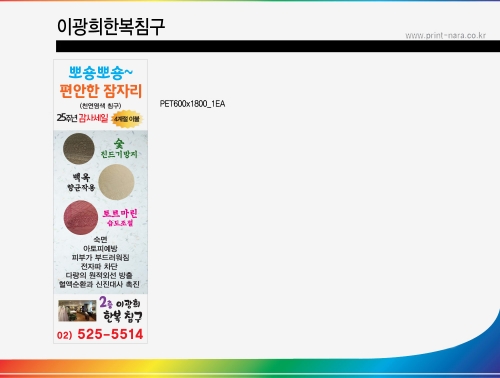Click the yellow 4계절 이불 starburst badge
Image resolution: width=500 pixels, height=378 pixels.
click(x=127, y=119)
